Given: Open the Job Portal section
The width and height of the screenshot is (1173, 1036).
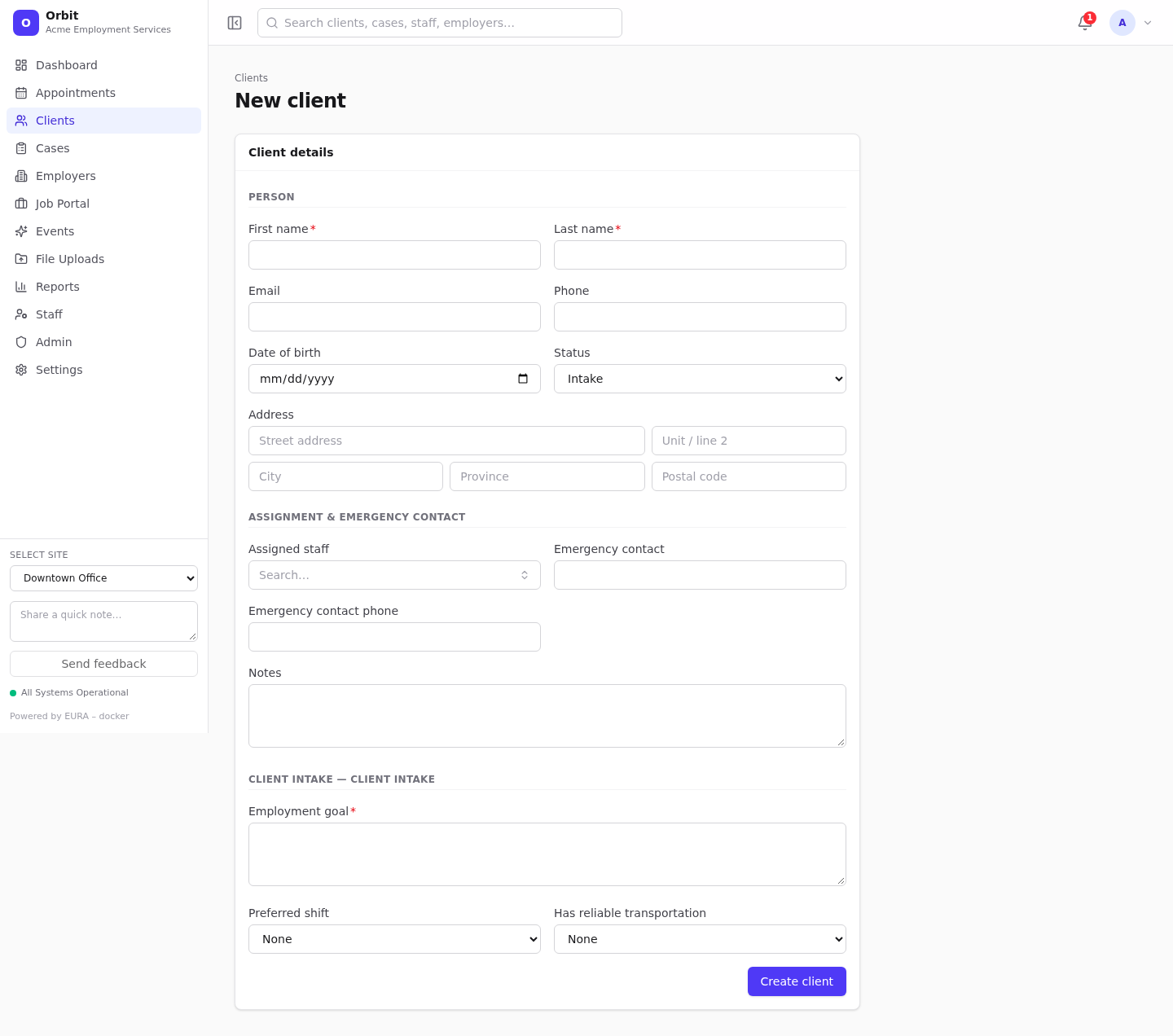Looking at the screenshot, I should pyautogui.click(x=103, y=204).
